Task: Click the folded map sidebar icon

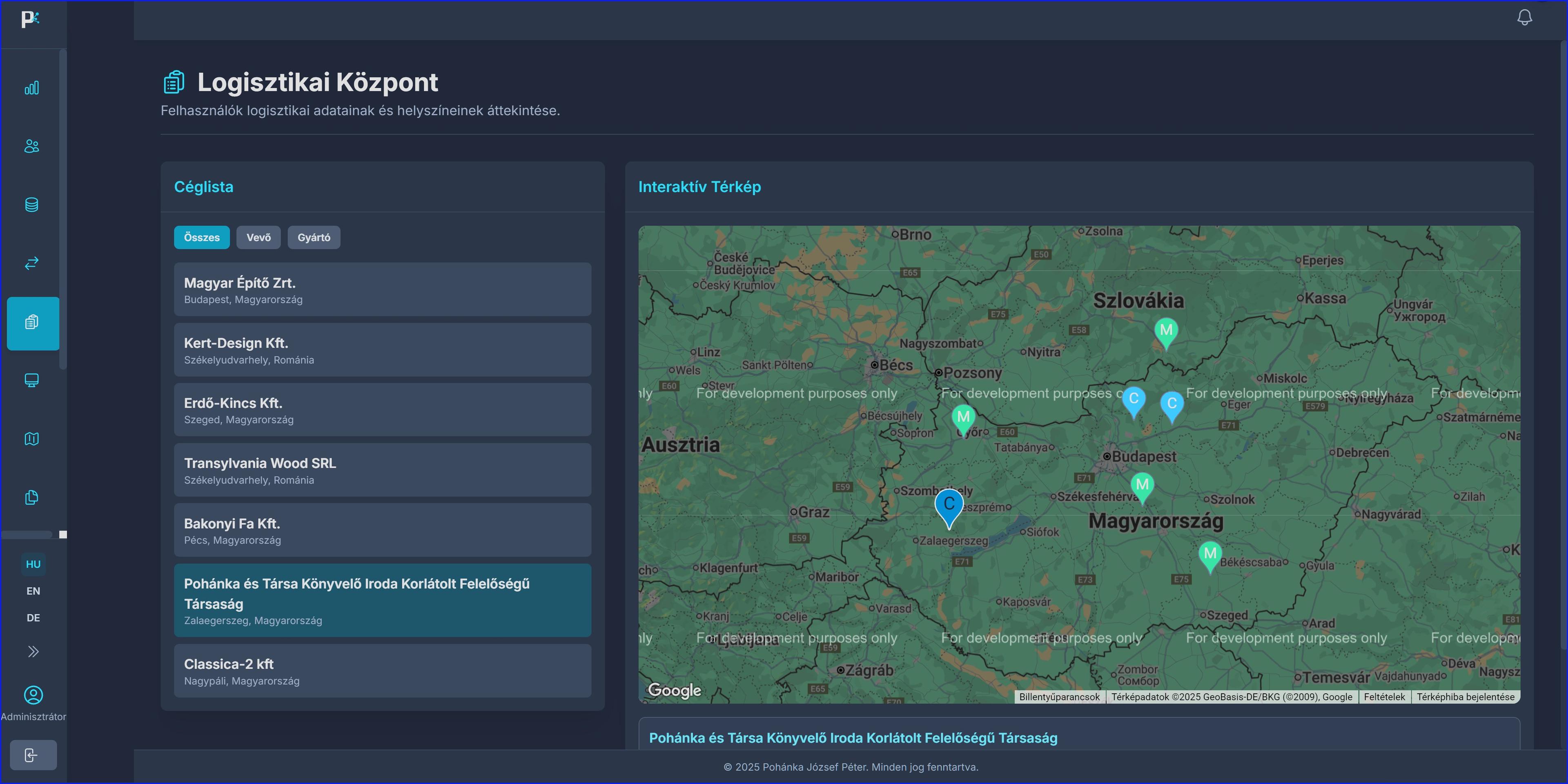Action: [x=32, y=439]
